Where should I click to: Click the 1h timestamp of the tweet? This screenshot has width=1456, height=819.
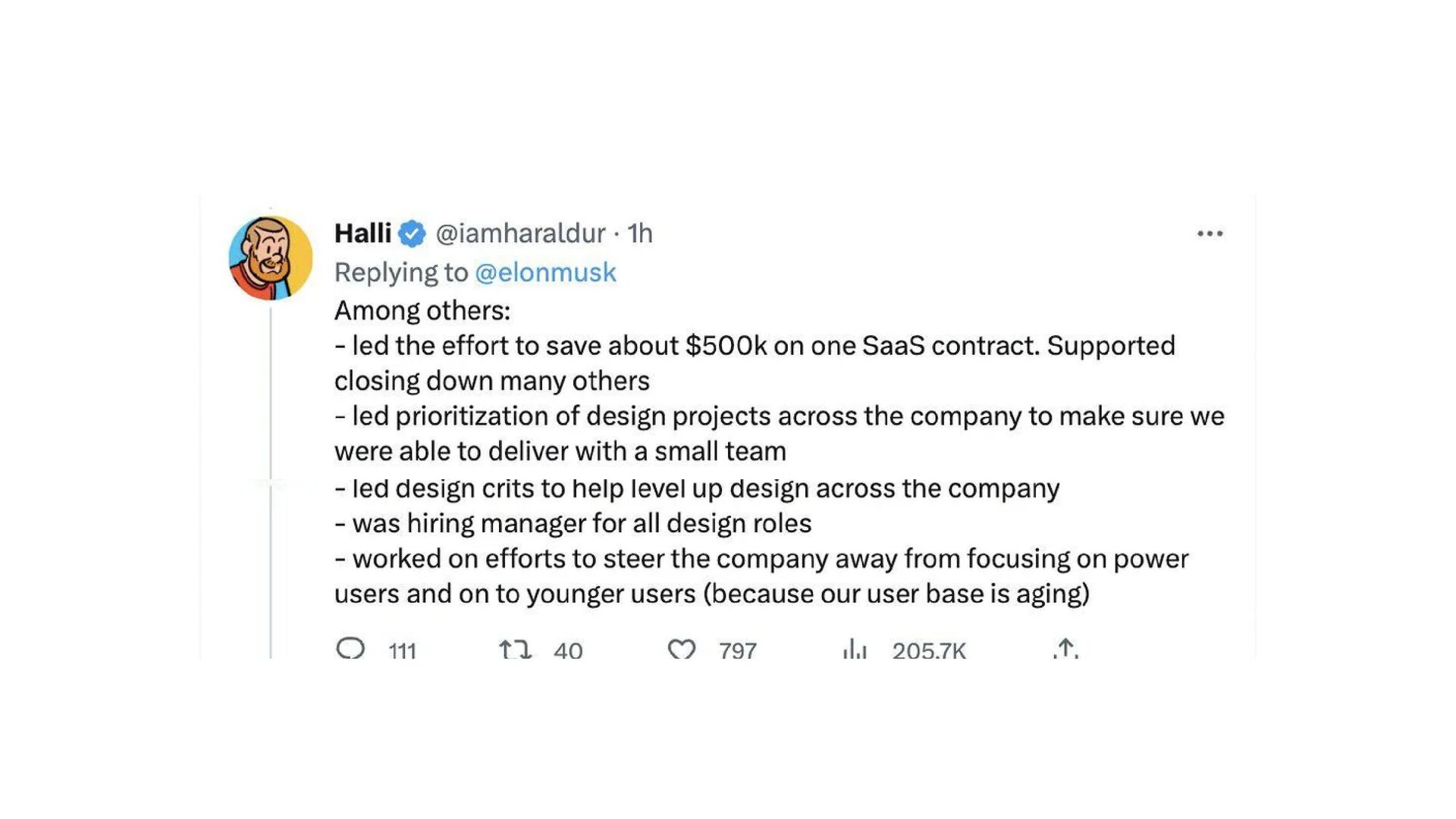639,234
